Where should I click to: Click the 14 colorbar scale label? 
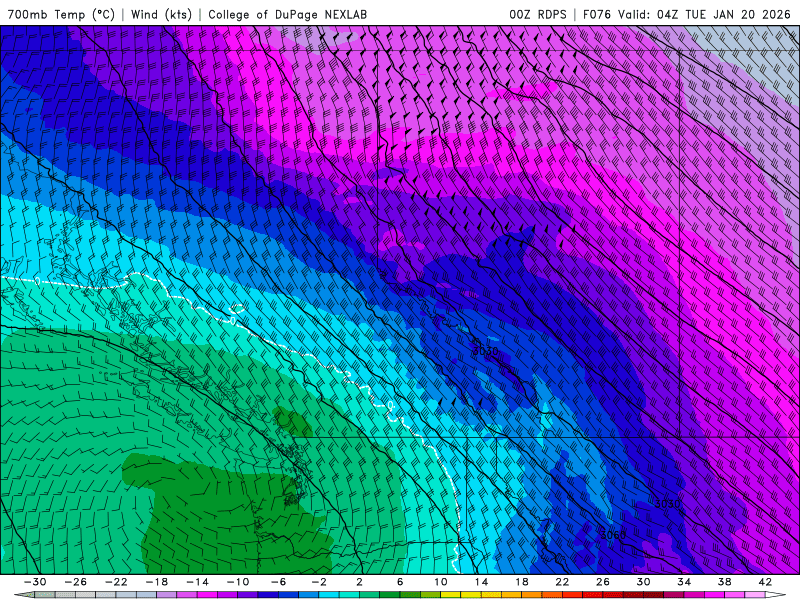tap(481, 582)
